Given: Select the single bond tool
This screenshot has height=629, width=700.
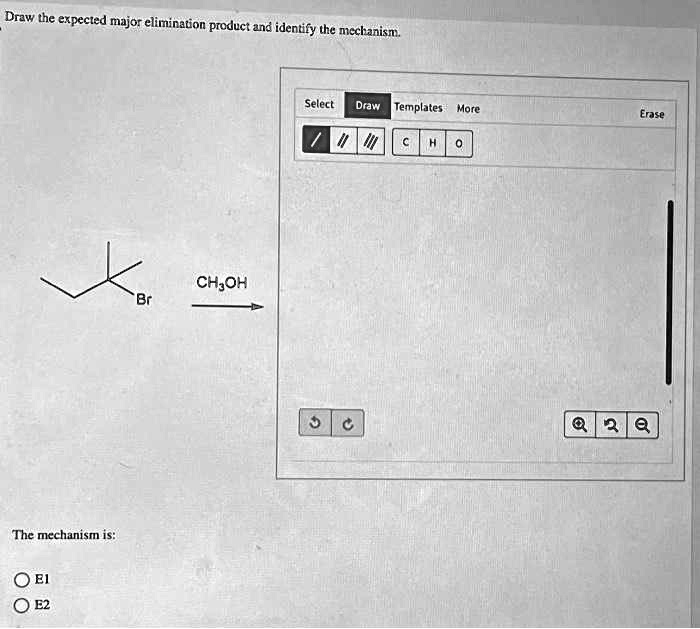Looking at the screenshot, I should (316, 140).
